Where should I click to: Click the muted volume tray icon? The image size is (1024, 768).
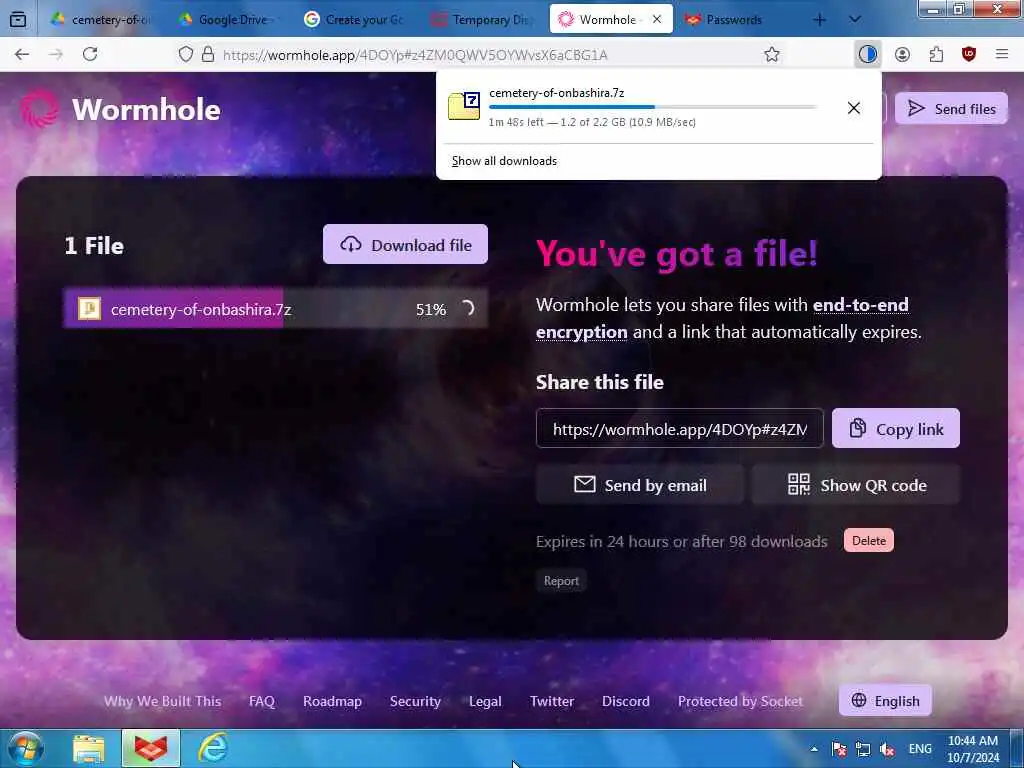[887, 748]
